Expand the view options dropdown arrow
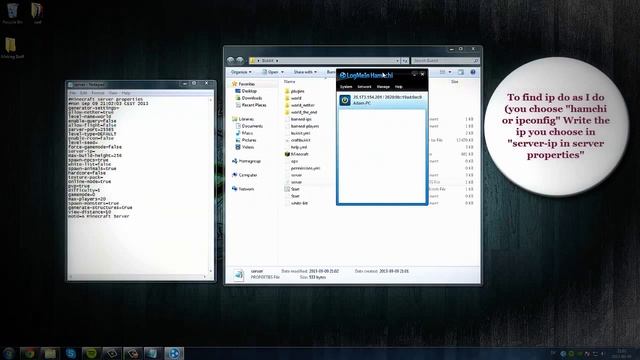 point(450,72)
